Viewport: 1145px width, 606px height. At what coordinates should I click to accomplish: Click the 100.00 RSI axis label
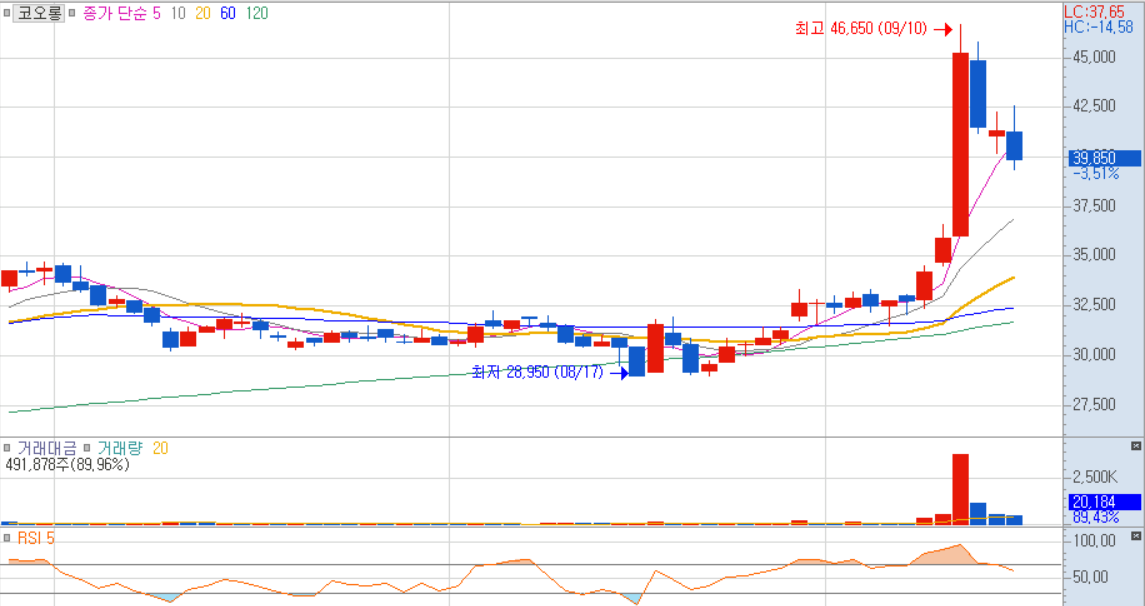click(1094, 541)
